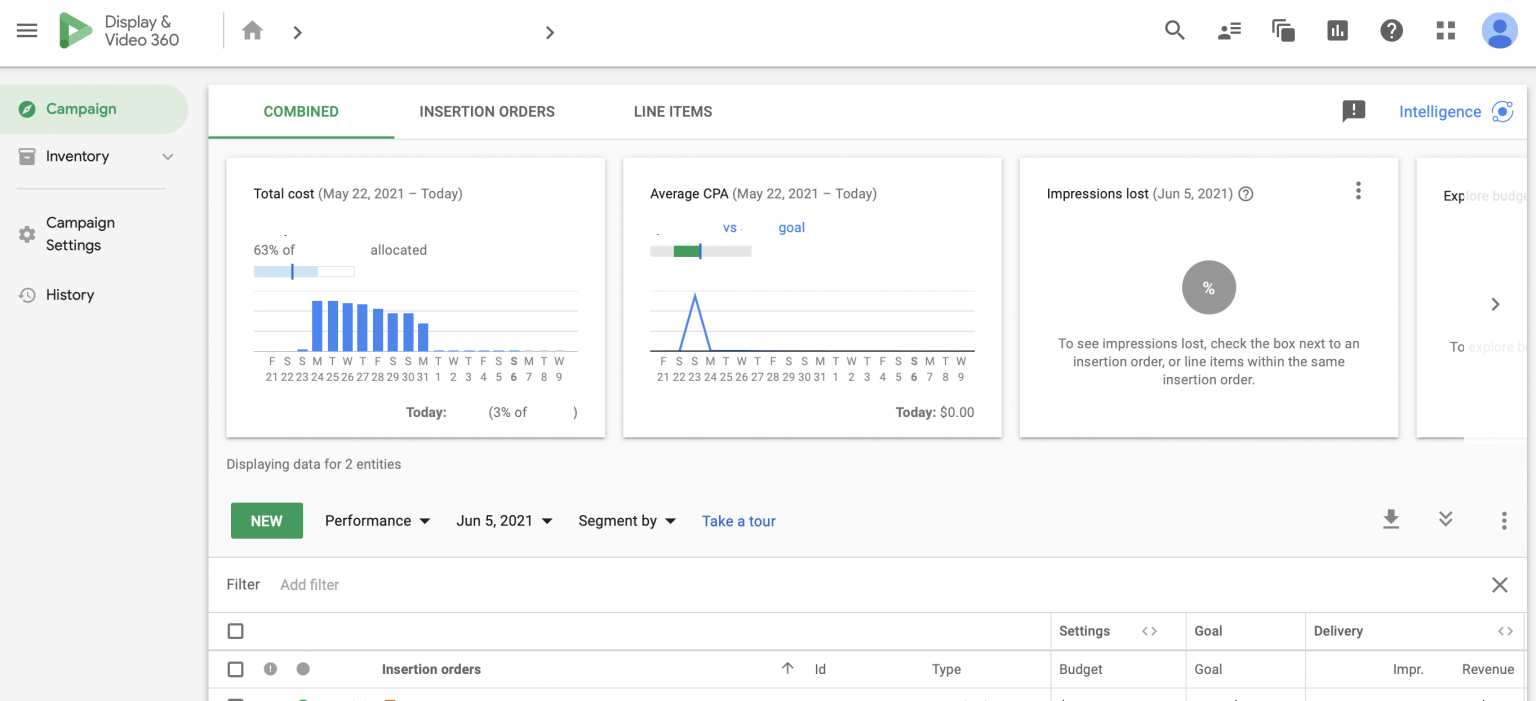Check the checkbox in the Insertion orders header row
Image resolution: width=1536 pixels, height=701 pixels.
[236, 669]
